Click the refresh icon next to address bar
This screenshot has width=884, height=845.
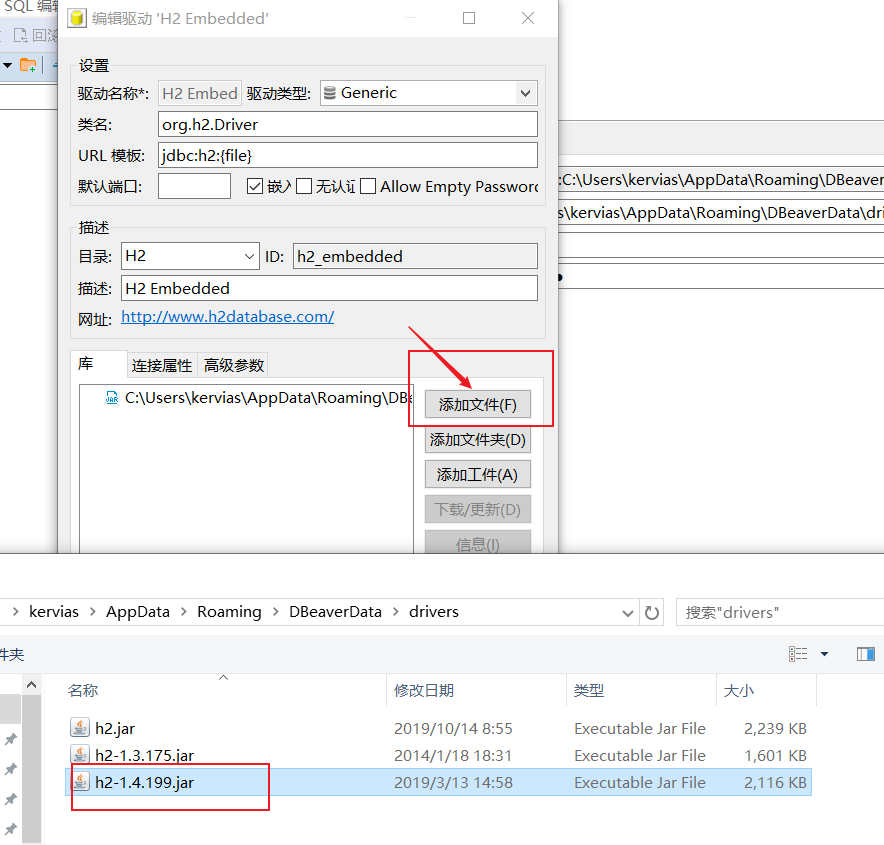point(652,613)
